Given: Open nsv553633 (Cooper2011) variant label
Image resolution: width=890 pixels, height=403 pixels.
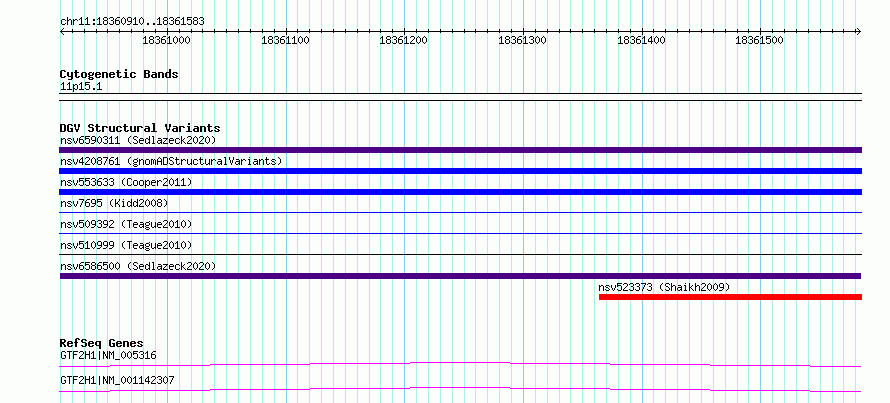Looking at the screenshot, I should (126, 182).
